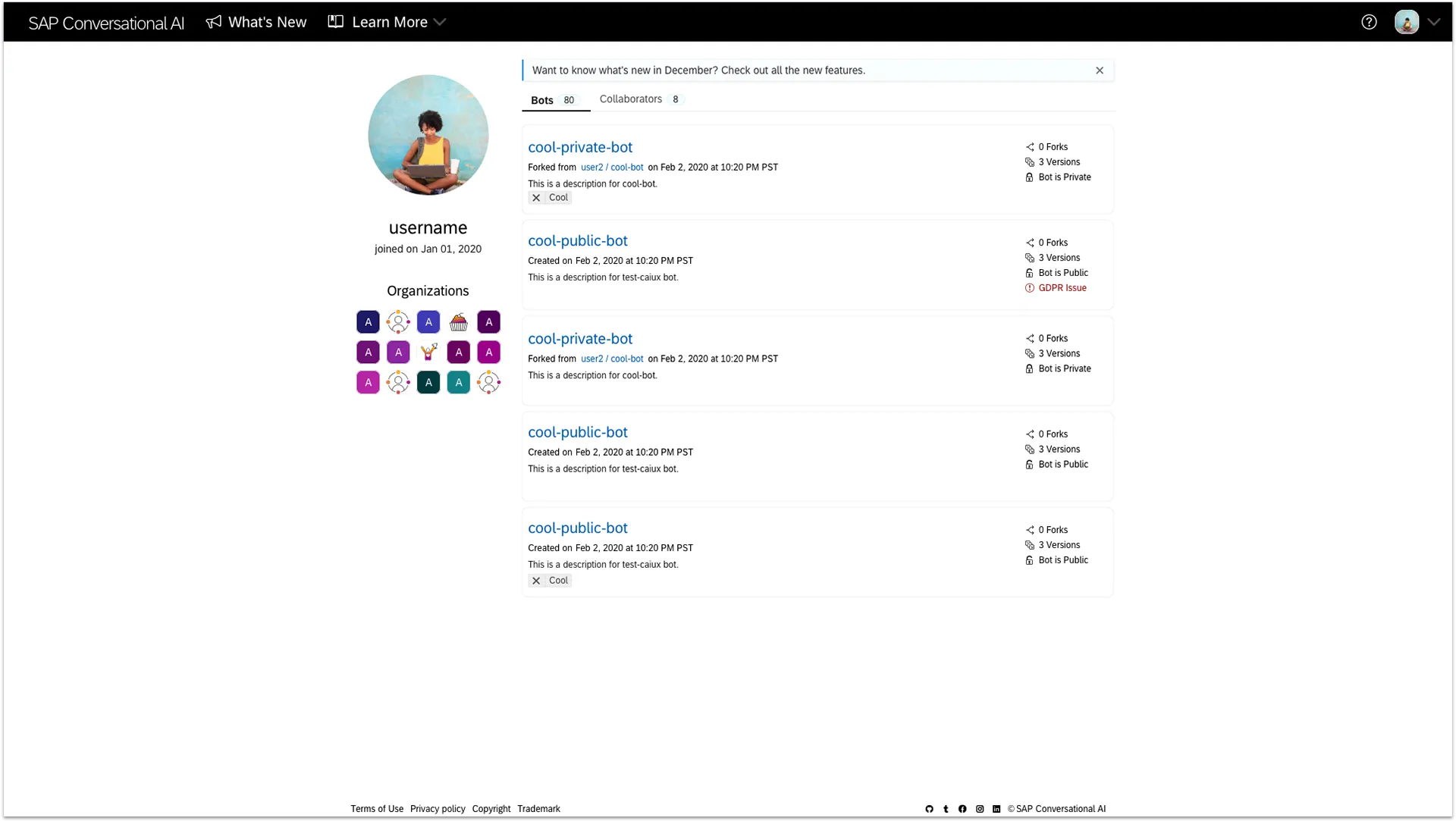Click the username heading

click(x=428, y=228)
